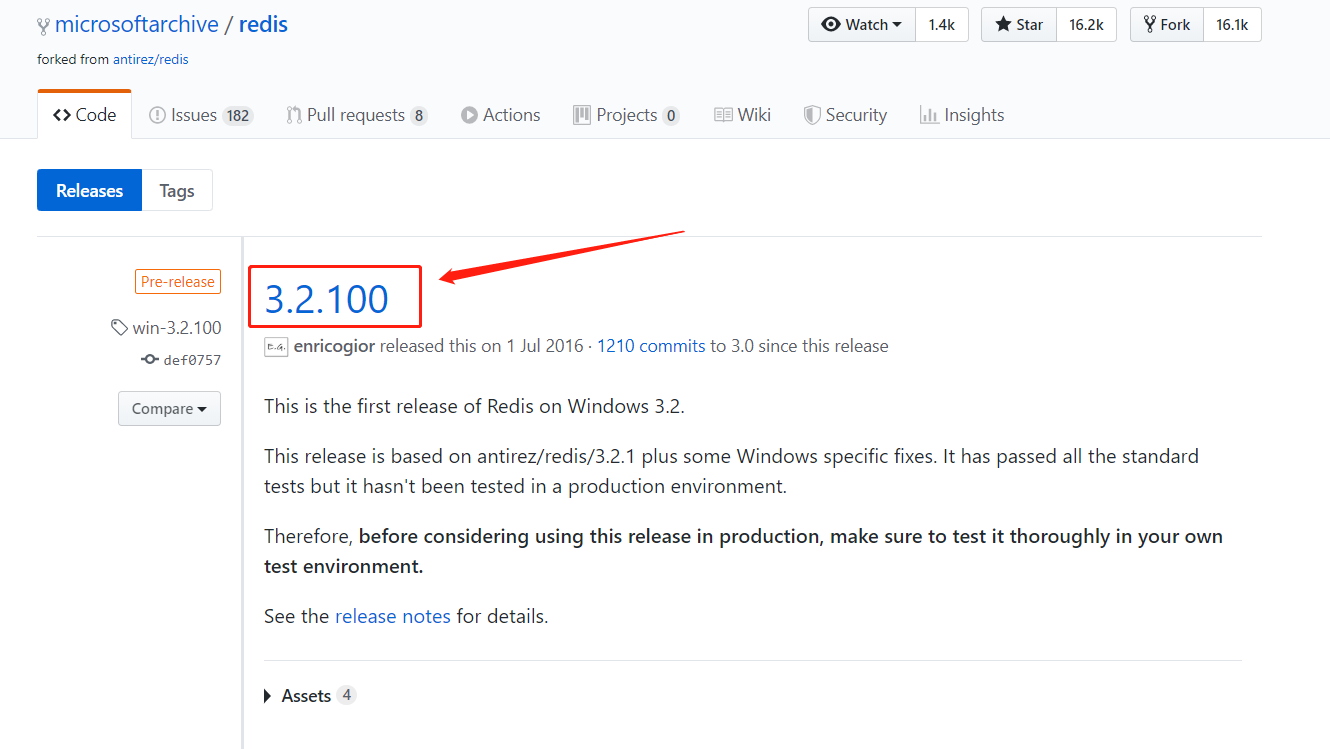This screenshot has height=749, width=1330.
Task: Switch to the Projects tab
Action: [625, 115]
